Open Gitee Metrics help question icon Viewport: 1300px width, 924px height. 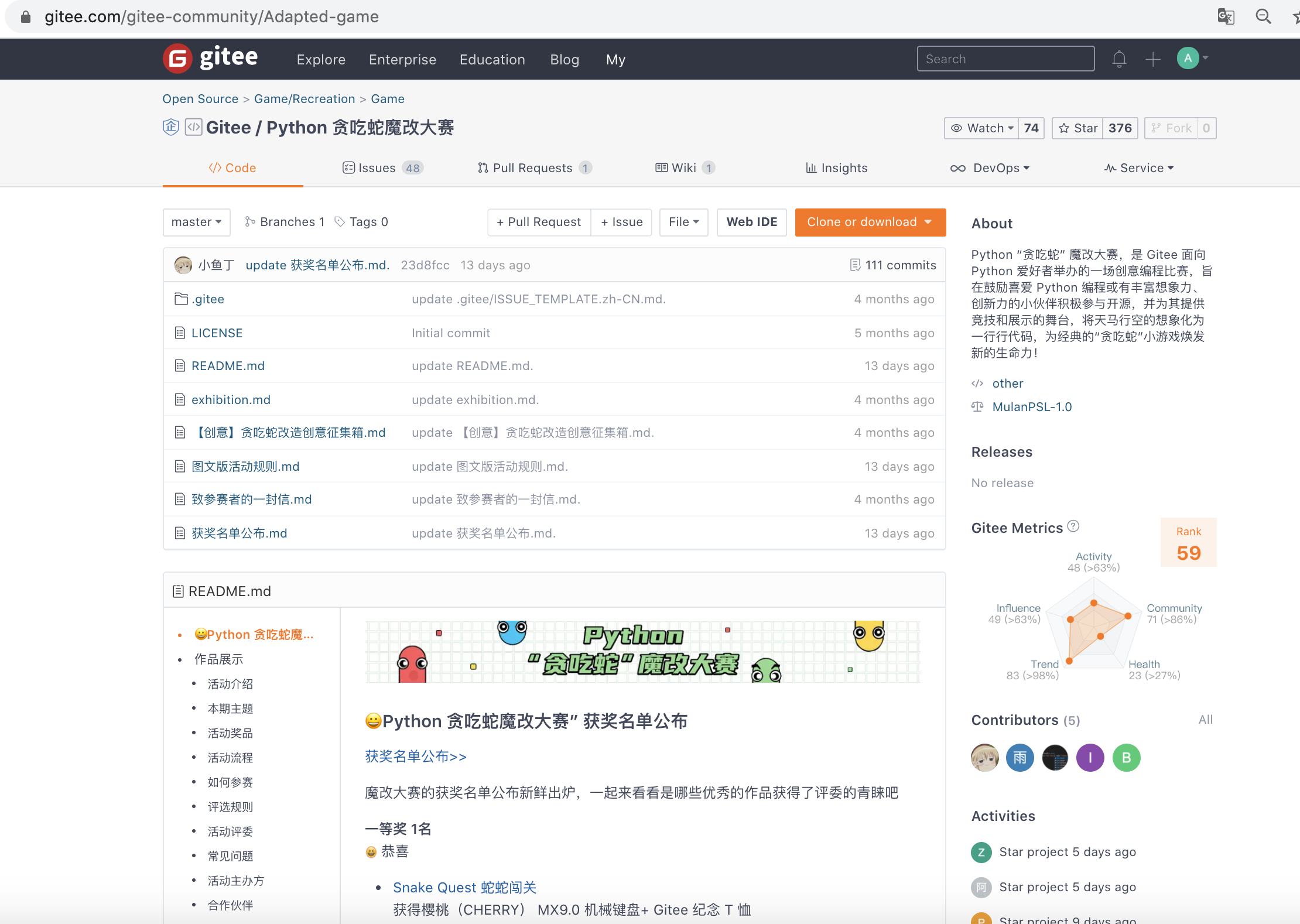1073,526
